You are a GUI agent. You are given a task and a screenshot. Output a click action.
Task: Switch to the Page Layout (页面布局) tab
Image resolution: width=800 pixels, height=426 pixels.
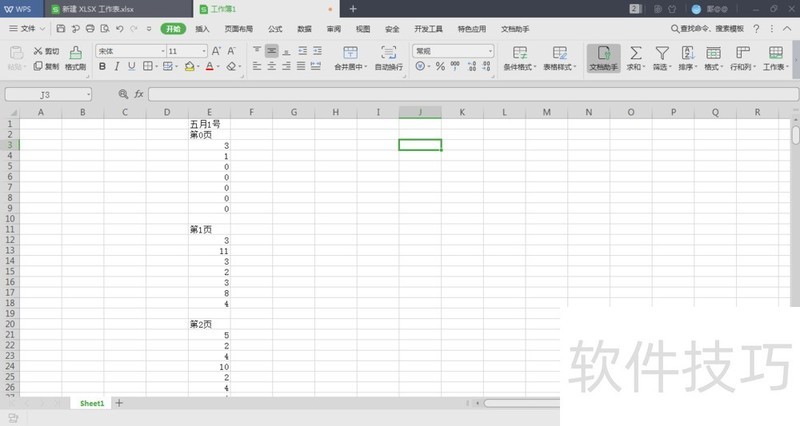pyautogui.click(x=239, y=29)
